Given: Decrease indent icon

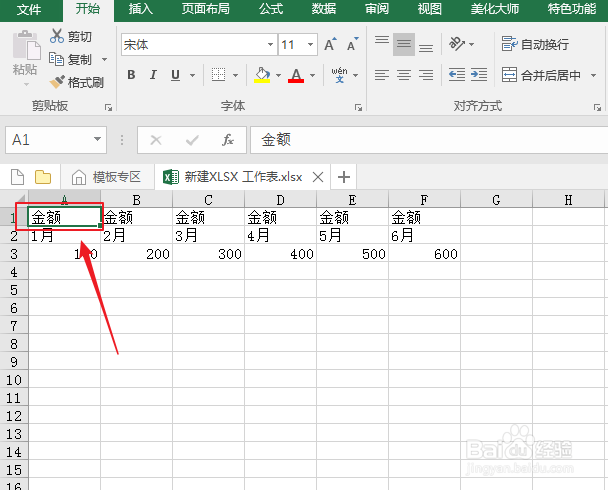Looking at the screenshot, I should (457, 74).
